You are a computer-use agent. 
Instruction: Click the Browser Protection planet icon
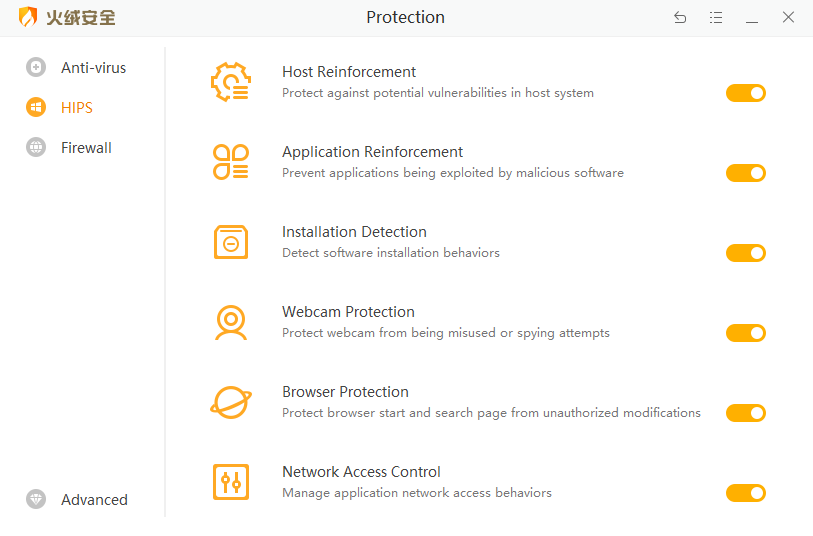click(230, 402)
